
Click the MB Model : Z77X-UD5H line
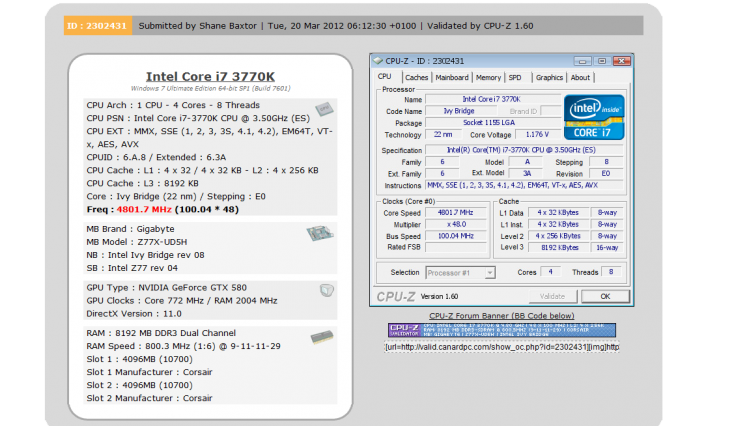click(x=137, y=242)
